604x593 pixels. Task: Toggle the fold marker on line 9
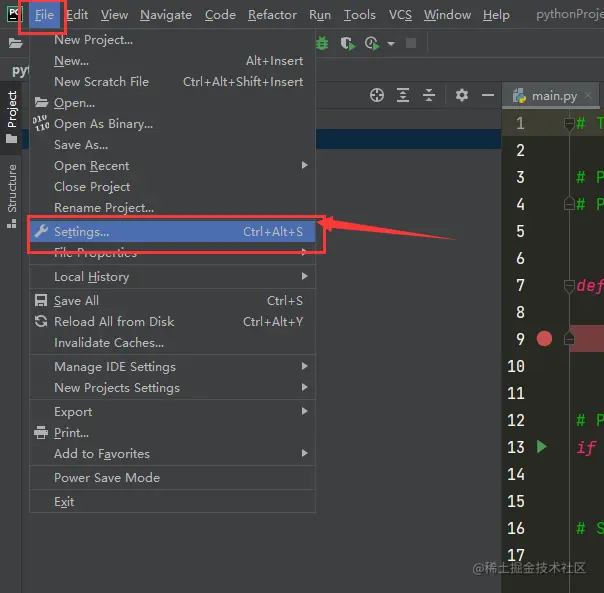point(569,339)
